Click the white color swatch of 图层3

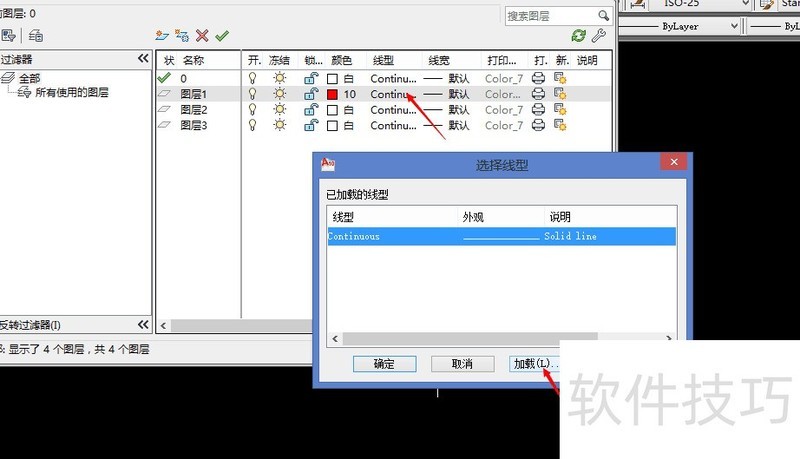pos(332,125)
